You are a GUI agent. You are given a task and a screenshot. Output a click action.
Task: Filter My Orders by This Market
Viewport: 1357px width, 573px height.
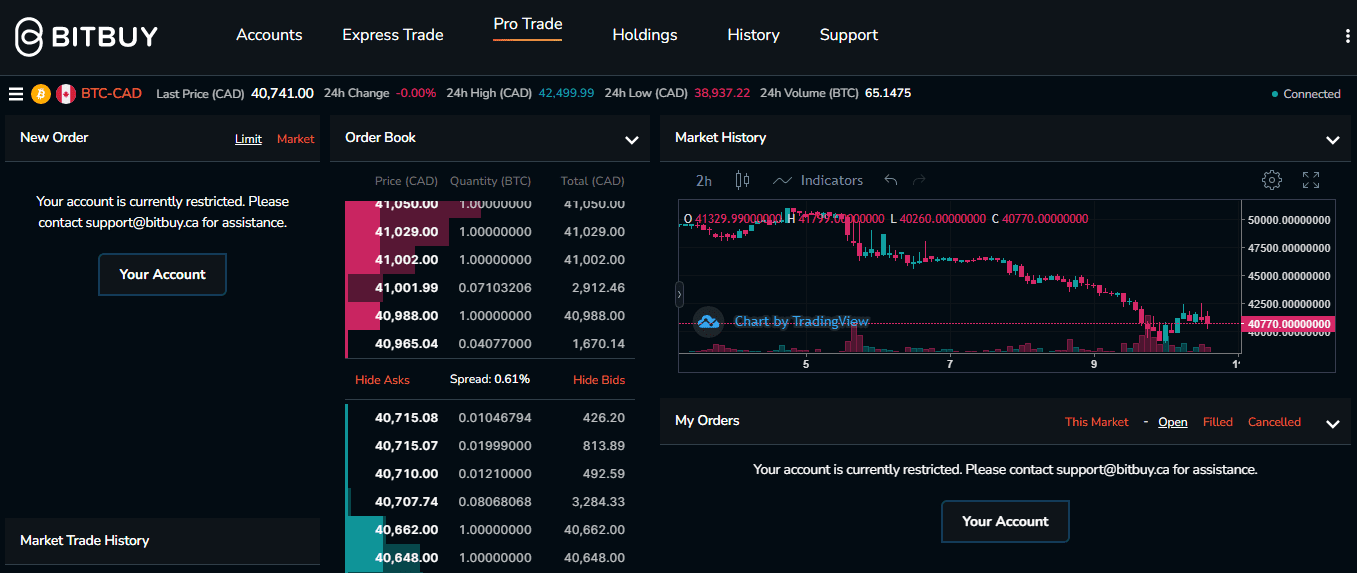pos(1096,422)
